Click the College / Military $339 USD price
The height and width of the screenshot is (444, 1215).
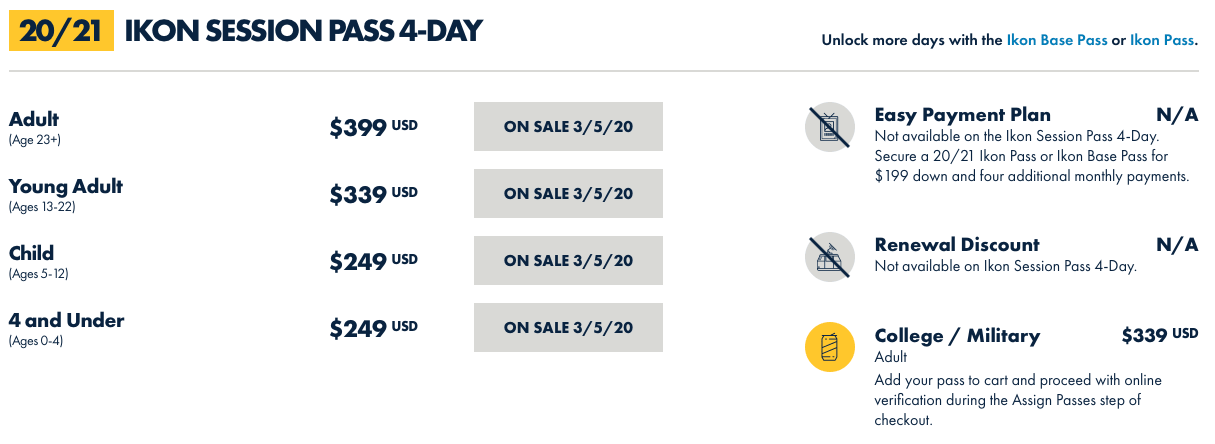click(1160, 335)
